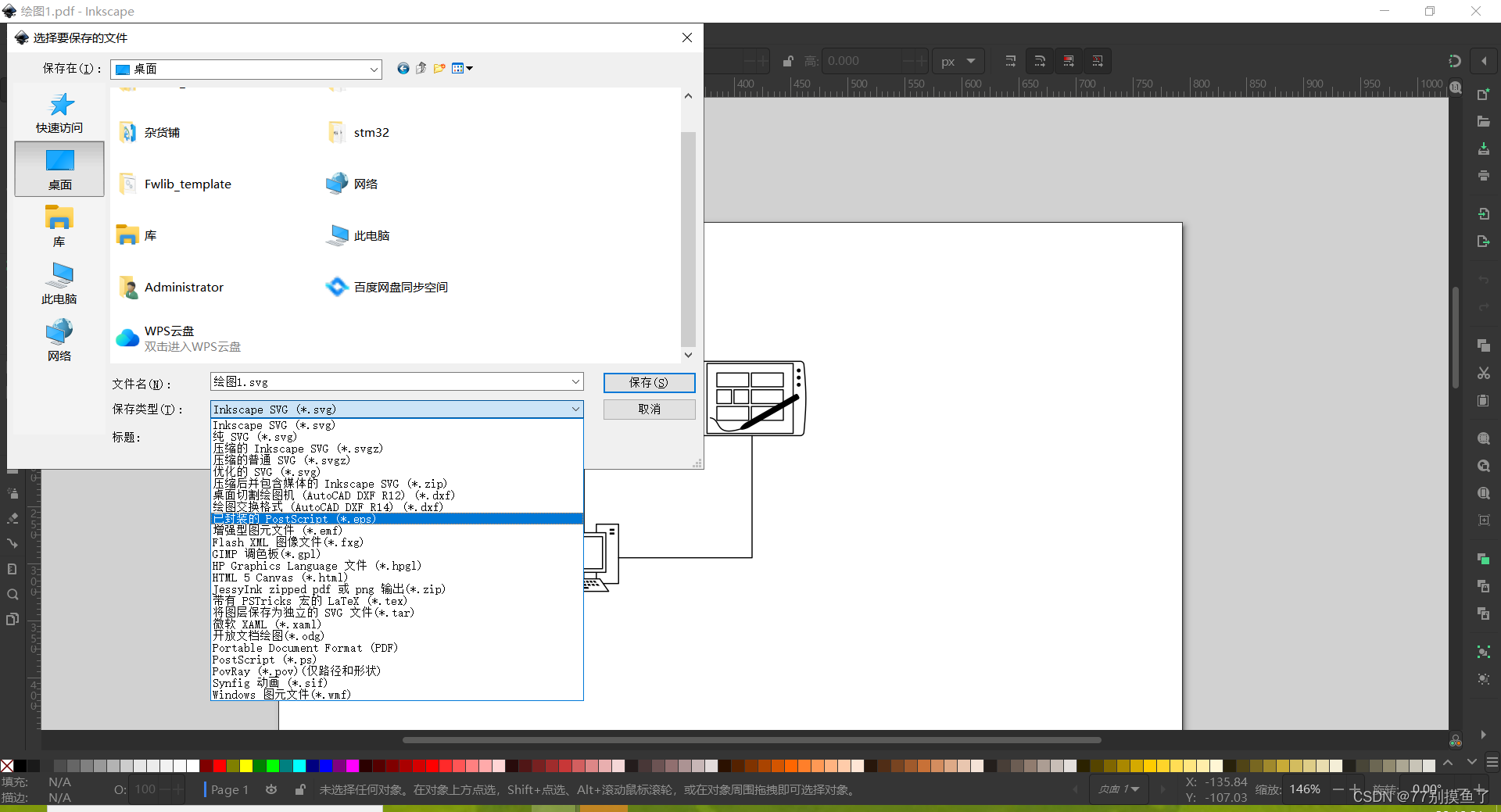The image size is (1501, 812).
Task: Select the Spray tool in the toolbox
Action: coord(13,492)
